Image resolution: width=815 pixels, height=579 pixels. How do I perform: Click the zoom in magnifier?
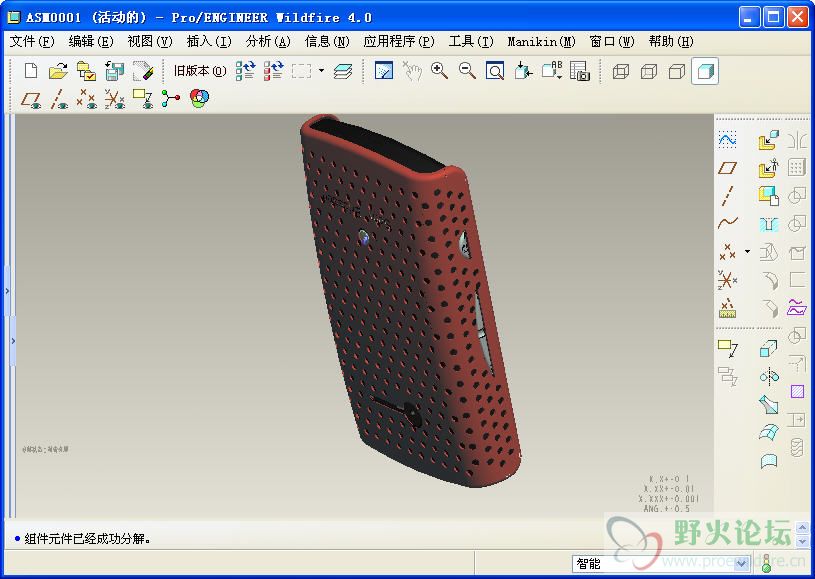(440, 71)
